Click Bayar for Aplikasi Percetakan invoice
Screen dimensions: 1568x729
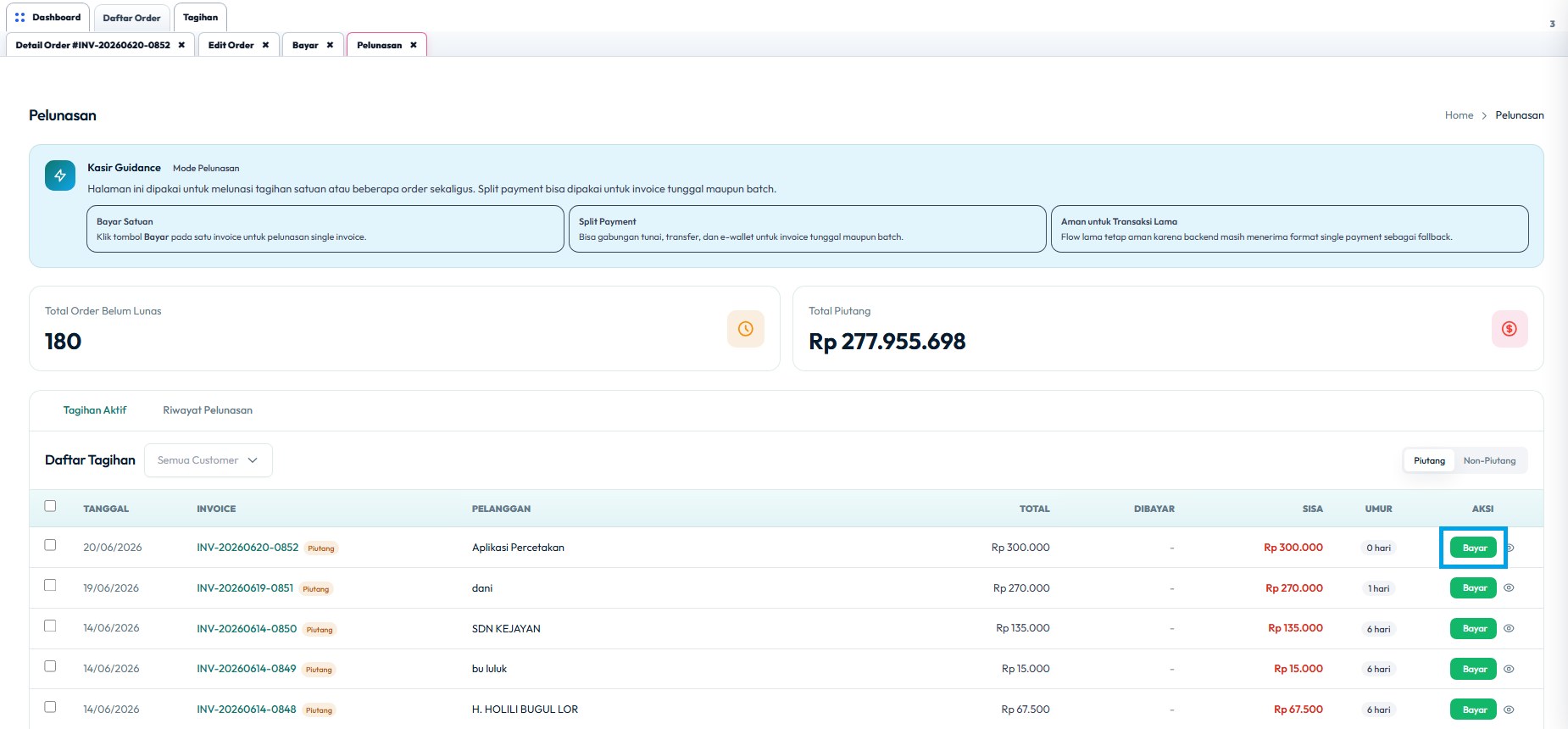pyautogui.click(x=1474, y=548)
